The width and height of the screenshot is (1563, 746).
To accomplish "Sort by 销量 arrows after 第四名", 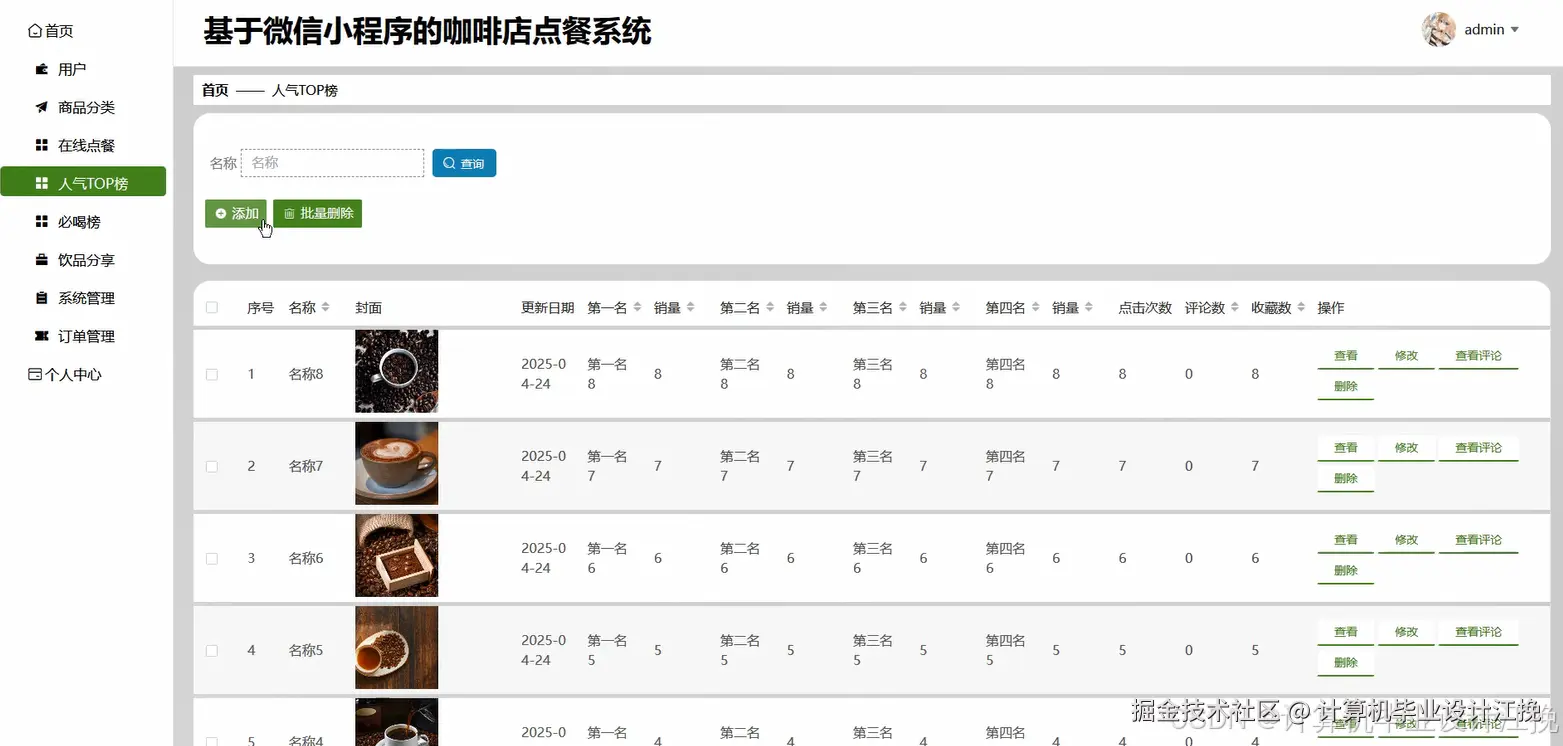I will [1088, 307].
